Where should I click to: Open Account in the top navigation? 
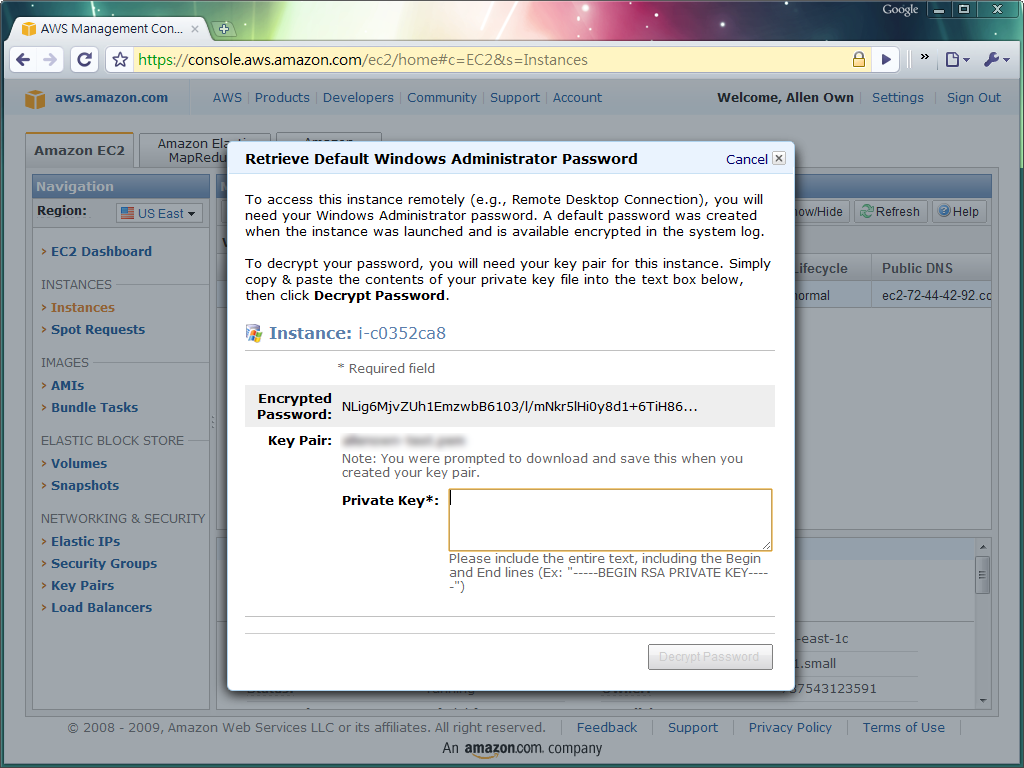(577, 97)
